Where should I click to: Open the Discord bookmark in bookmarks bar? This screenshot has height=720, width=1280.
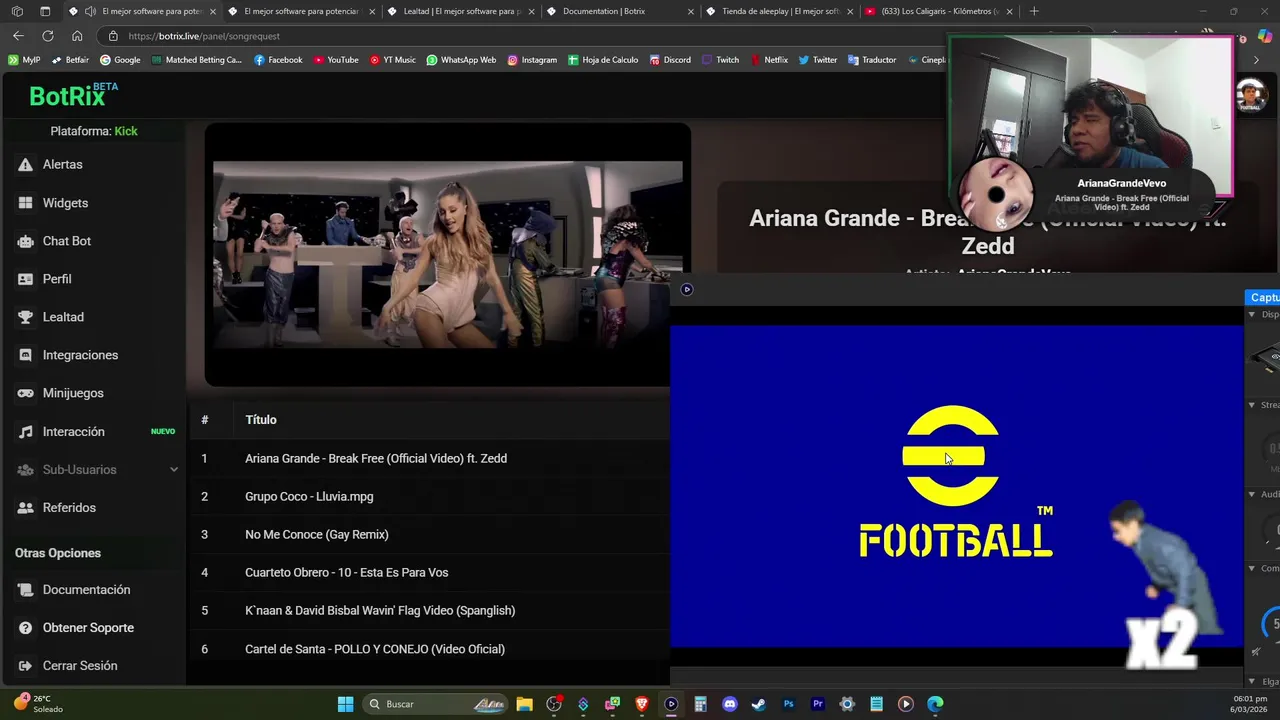670,60
